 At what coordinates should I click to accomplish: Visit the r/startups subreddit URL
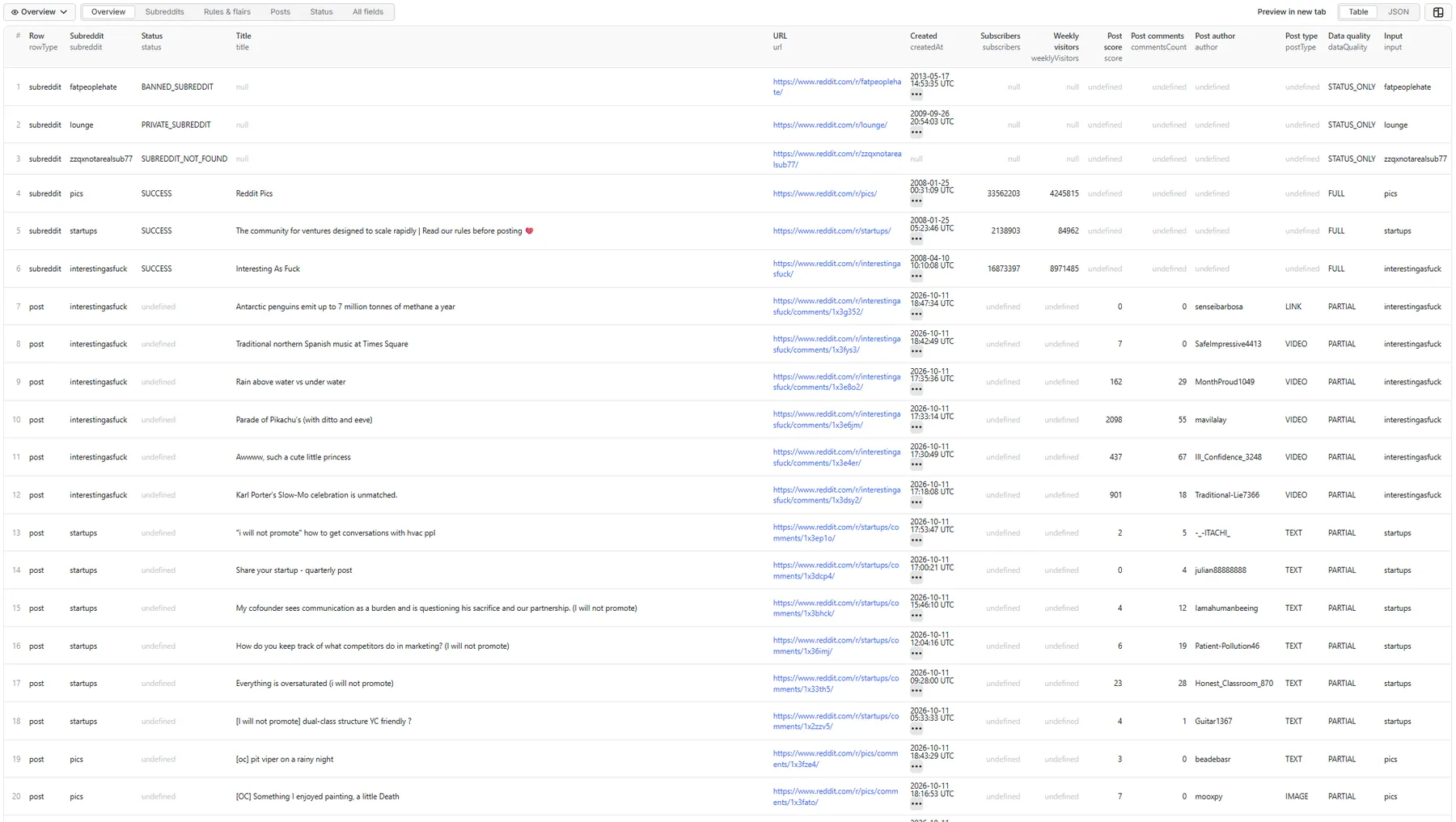[832, 231]
